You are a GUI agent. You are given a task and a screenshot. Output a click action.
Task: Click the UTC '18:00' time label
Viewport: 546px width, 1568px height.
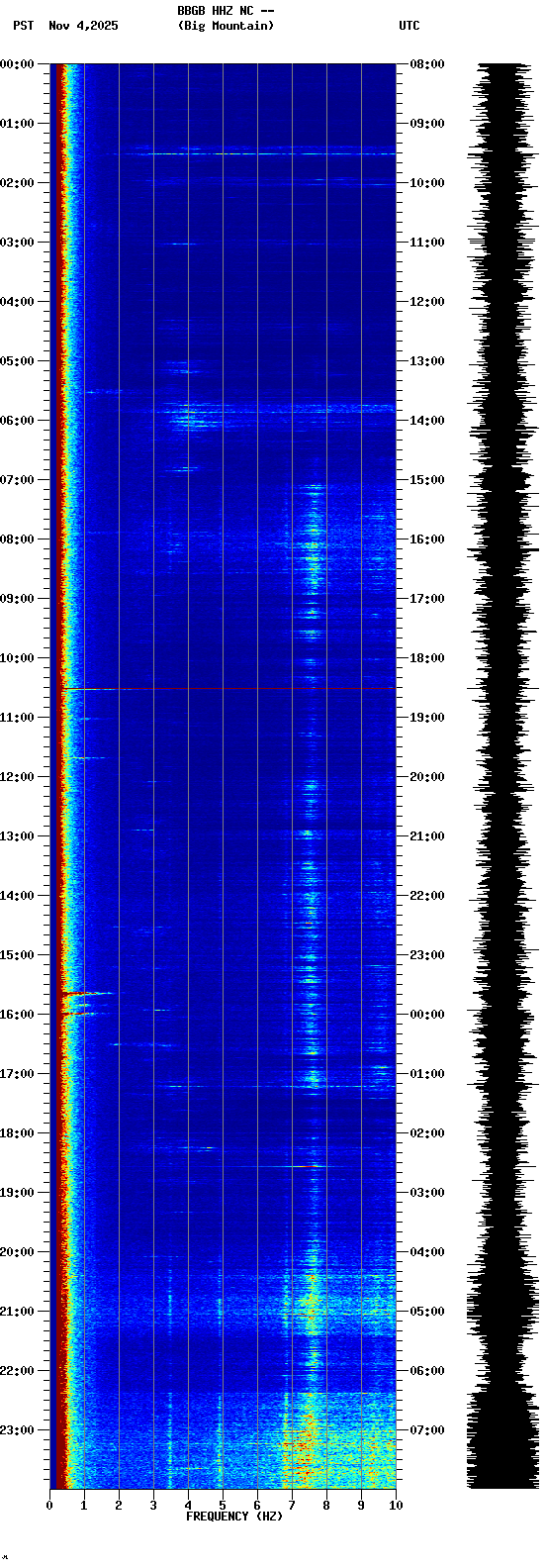point(427,658)
